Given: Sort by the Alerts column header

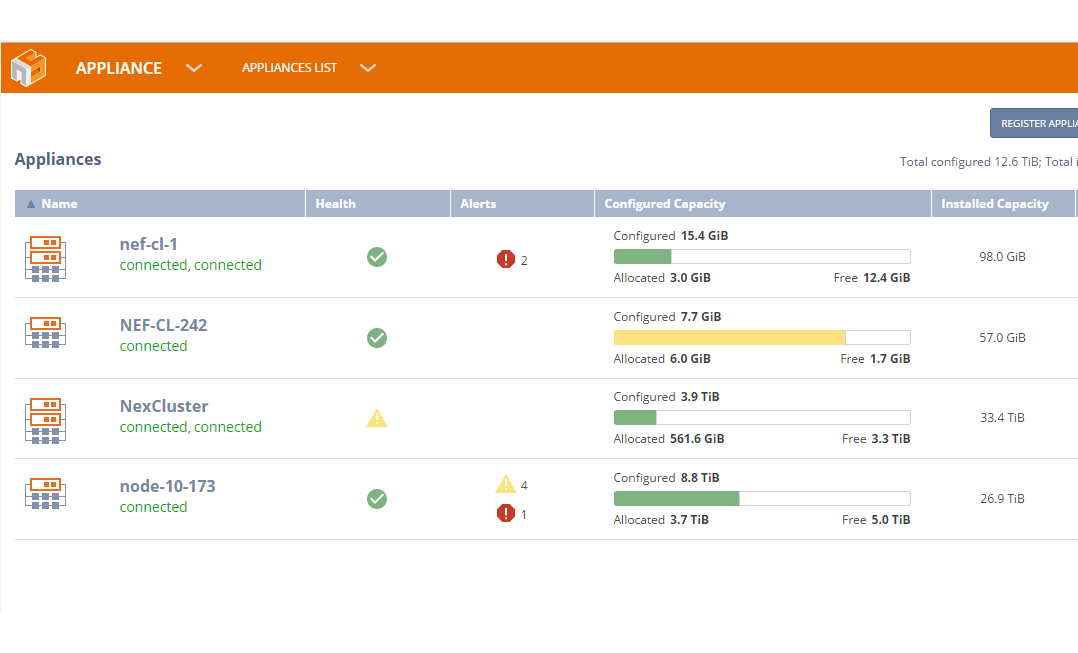Looking at the screenshot, I should pyautogui.click(x=522, y=203).
